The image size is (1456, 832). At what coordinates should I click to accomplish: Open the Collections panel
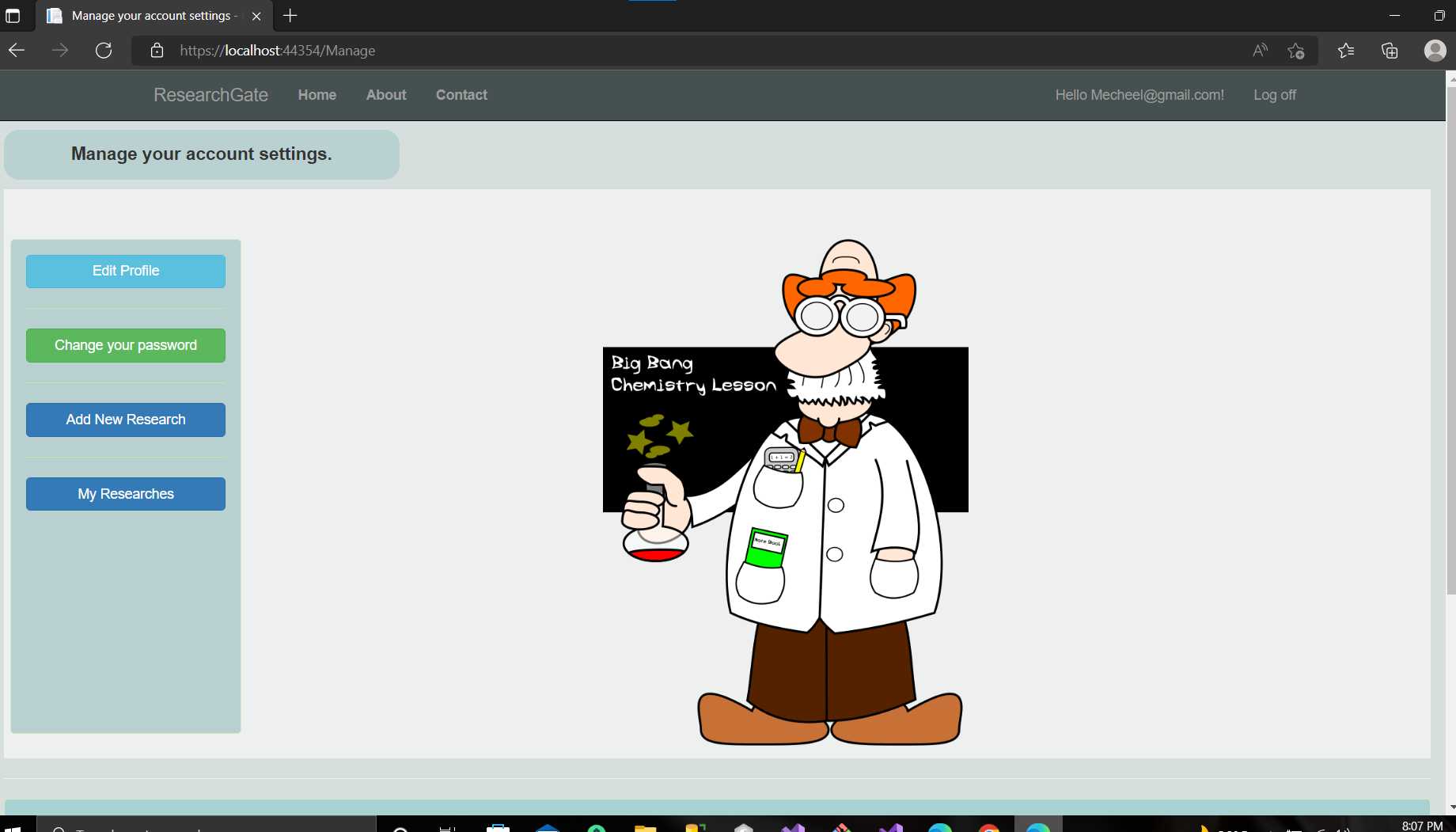(1390, 50)
